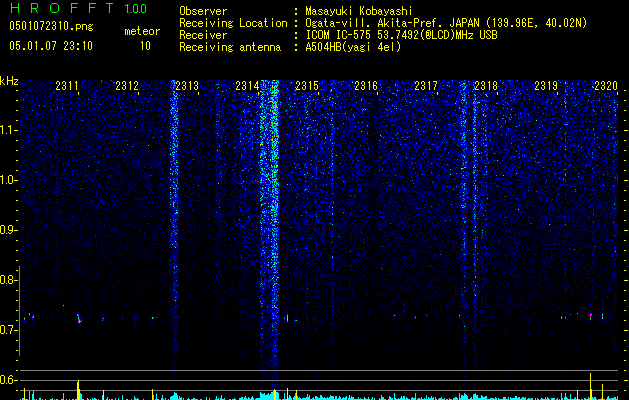Select the file name 0501072310.png

(x=51, y=27)
